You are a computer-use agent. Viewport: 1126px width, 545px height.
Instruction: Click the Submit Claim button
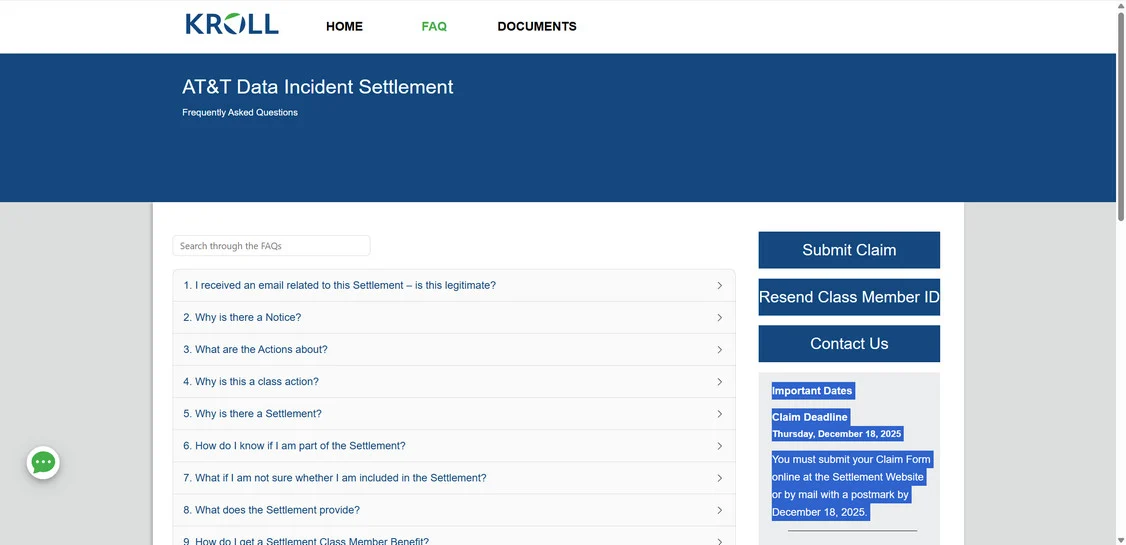tap(849, 250)
